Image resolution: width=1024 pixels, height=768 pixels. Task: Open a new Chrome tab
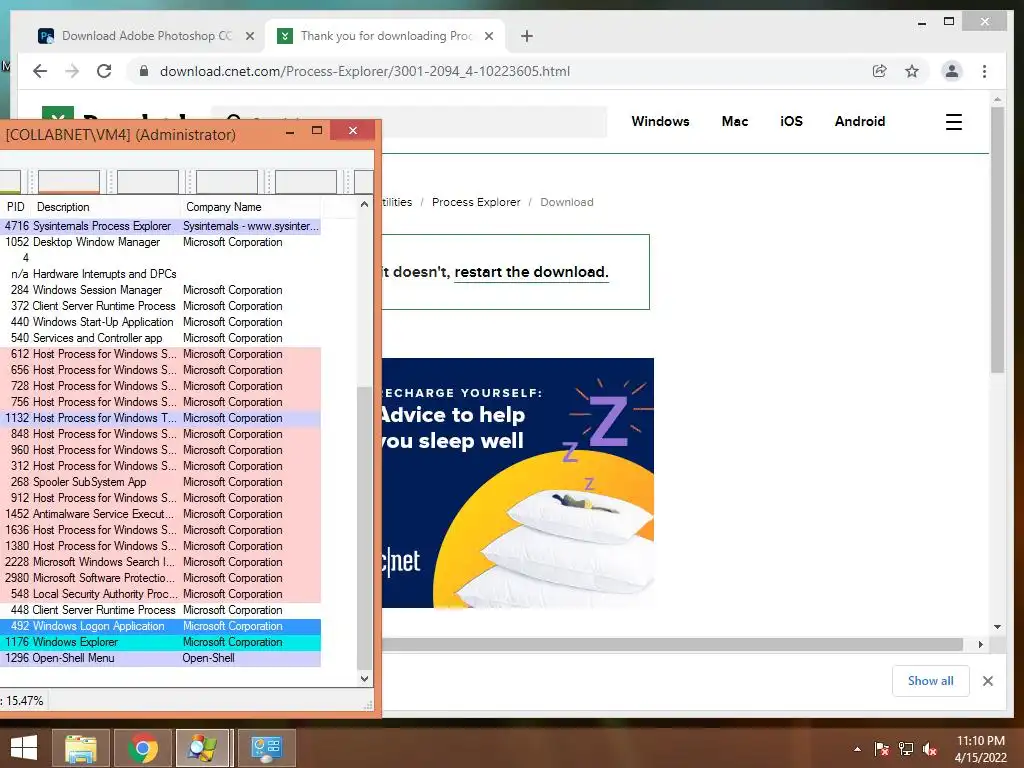(x=527, y=36)
